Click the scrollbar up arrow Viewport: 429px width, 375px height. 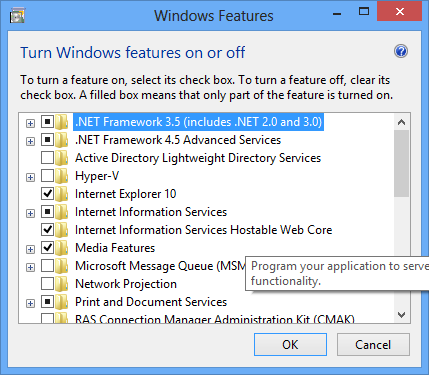click(402, 122)
